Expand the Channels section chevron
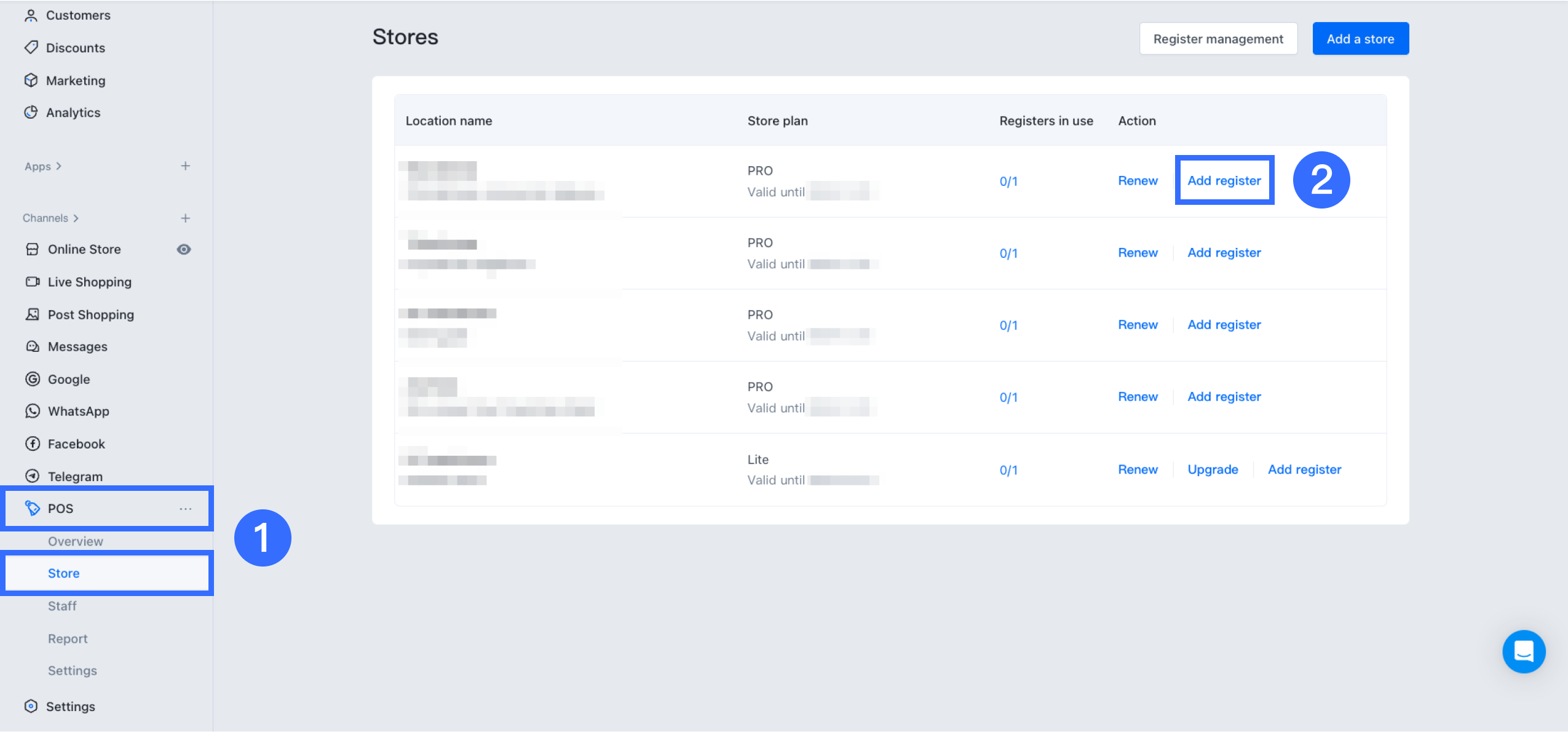The height and width of the screenshot is (732, 1568). pyautogui.click(x=76, y=218)
